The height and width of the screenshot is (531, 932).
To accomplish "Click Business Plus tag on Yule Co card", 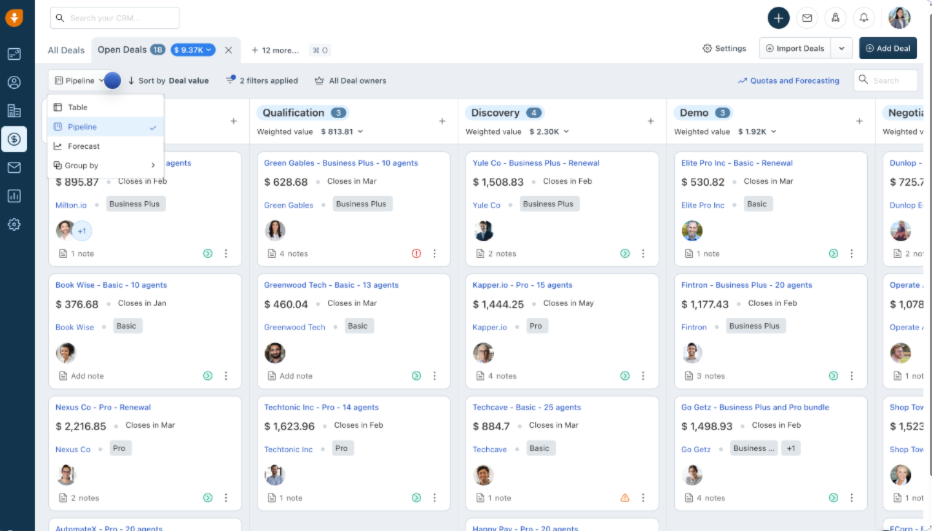I will coord(548,204).
